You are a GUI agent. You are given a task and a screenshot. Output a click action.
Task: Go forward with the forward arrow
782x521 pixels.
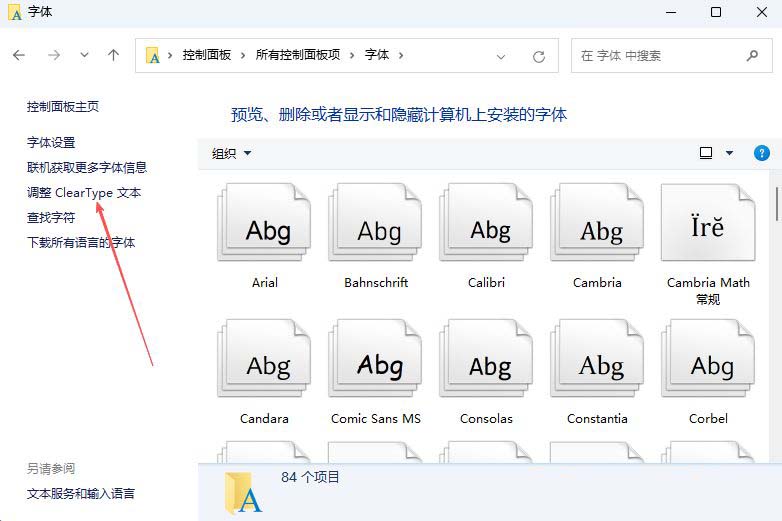point(54,55)
